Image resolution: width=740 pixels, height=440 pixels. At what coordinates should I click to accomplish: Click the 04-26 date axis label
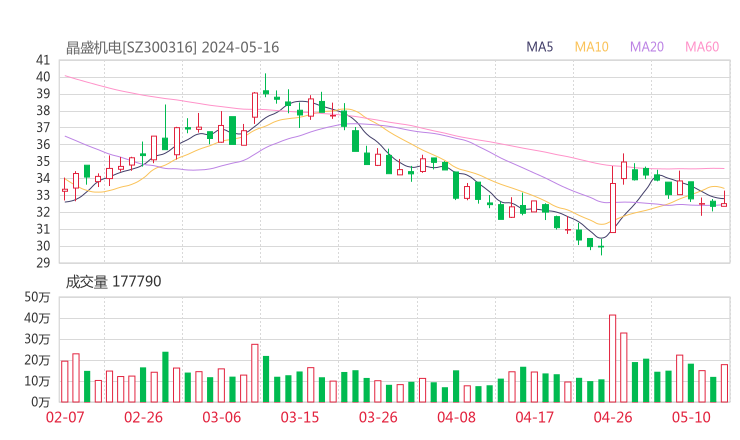click(613, 417)
